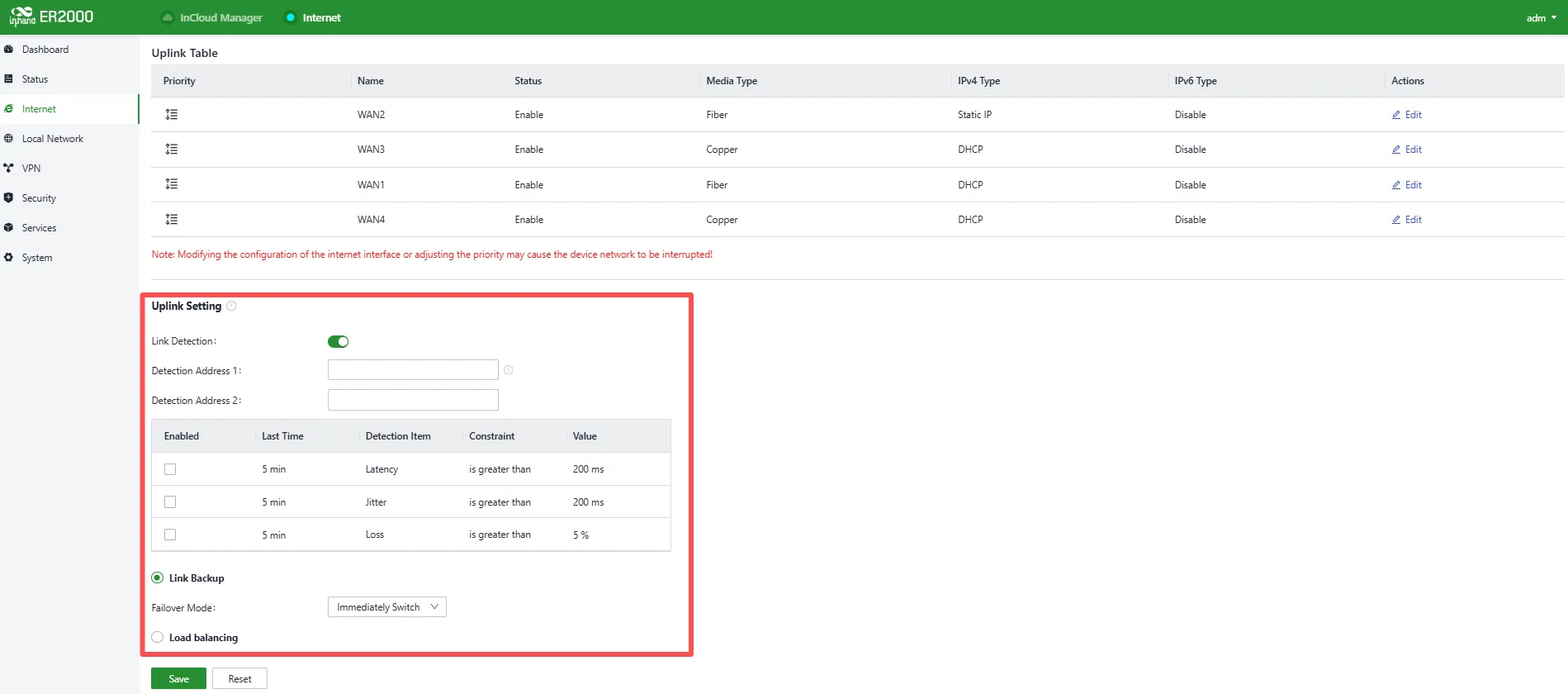Viewport: 1568px width, 694px height.
Task: Open the Internet sidebar menu item
Action: coord(69,109)
